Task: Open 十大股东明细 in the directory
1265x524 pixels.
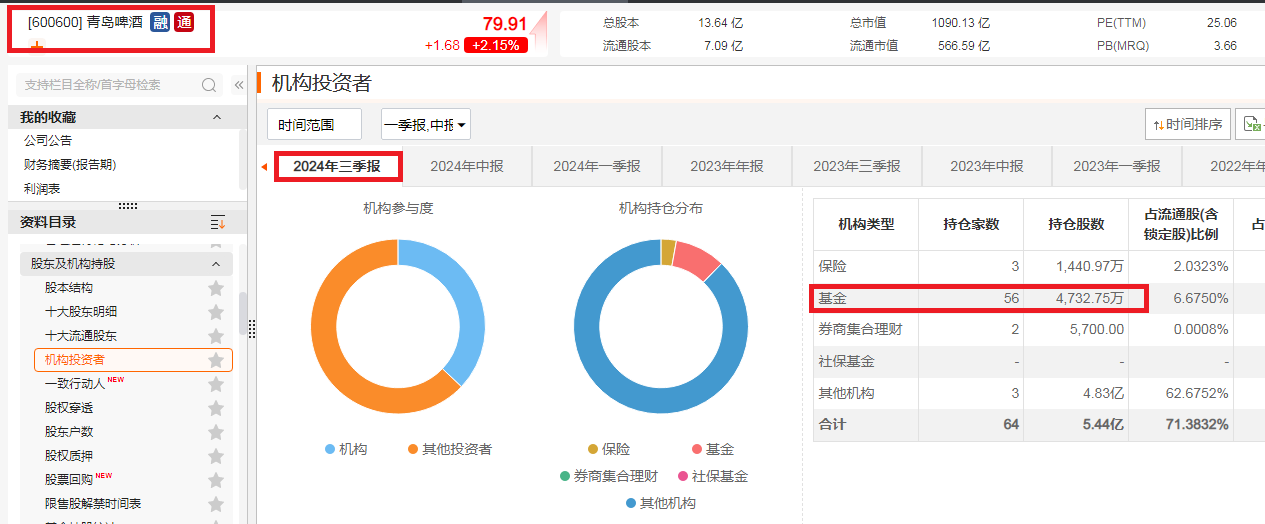Action: 81,312
